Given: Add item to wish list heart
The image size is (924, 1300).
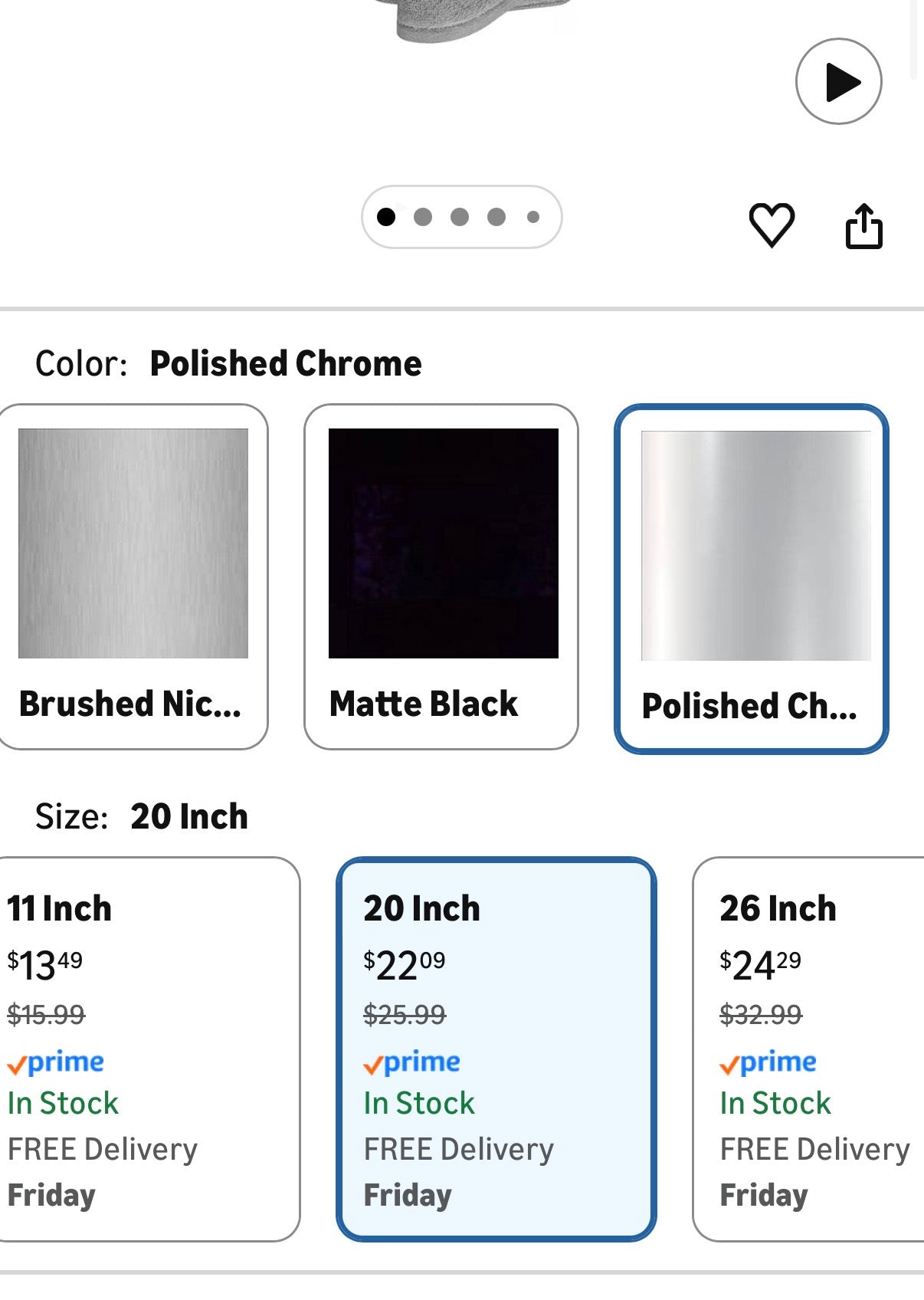Looking at the screenshot, I should click(x=771, y=225).
